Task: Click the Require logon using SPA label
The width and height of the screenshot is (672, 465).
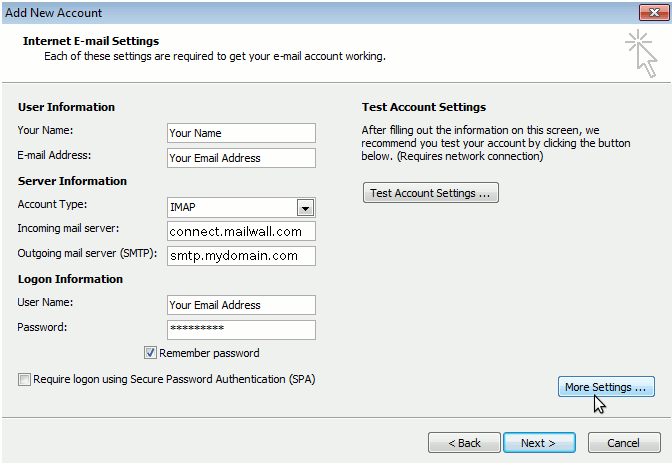Action: [x=174, y=379]
